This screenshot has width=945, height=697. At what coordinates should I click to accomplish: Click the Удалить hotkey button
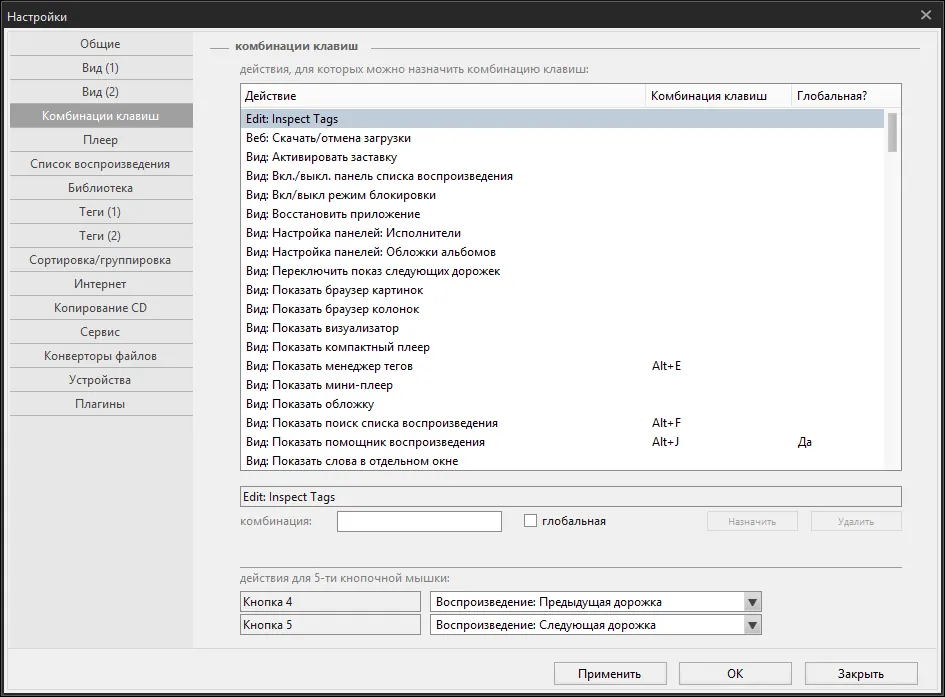(x=856, y=522)
